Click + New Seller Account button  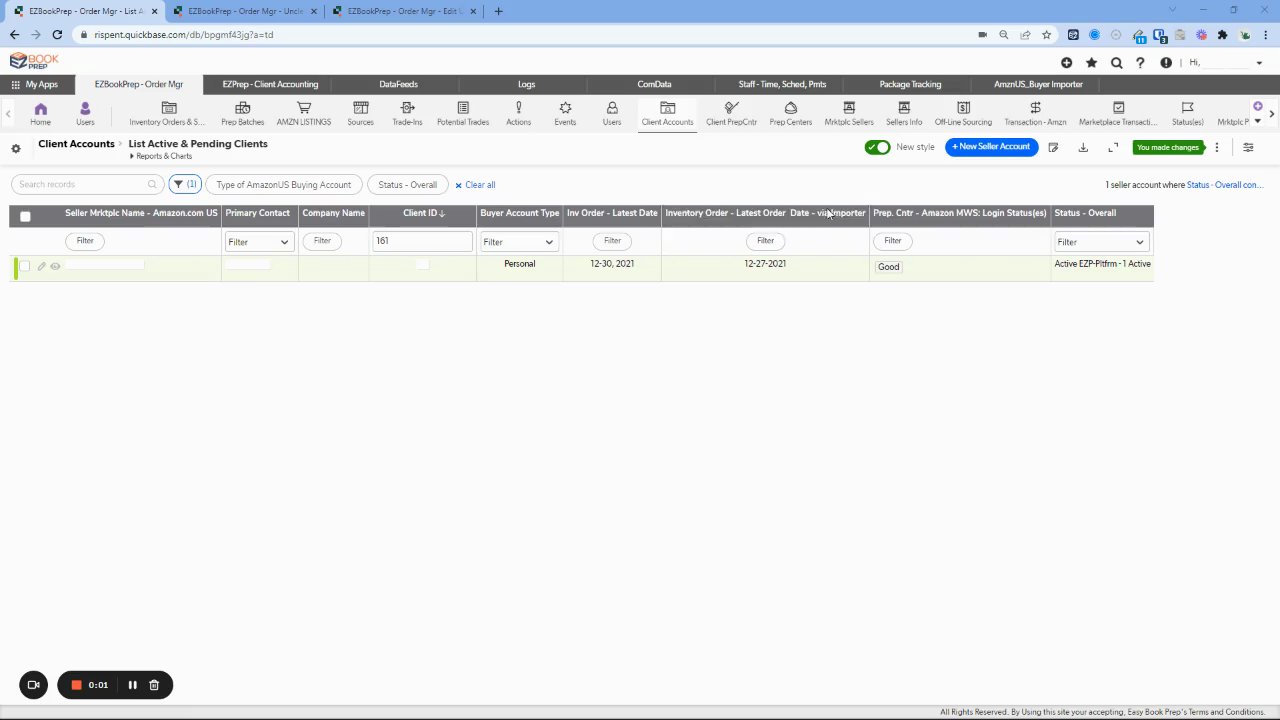point(991,147)
